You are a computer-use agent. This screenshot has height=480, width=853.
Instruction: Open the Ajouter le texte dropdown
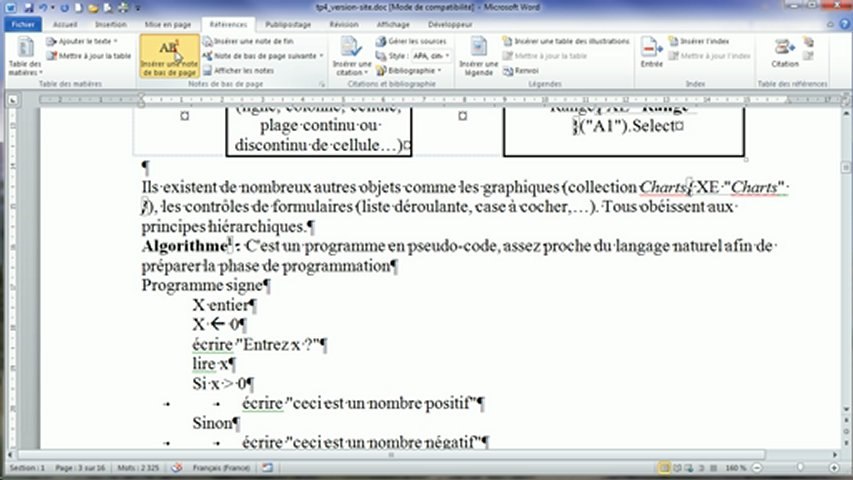point(82,41)
